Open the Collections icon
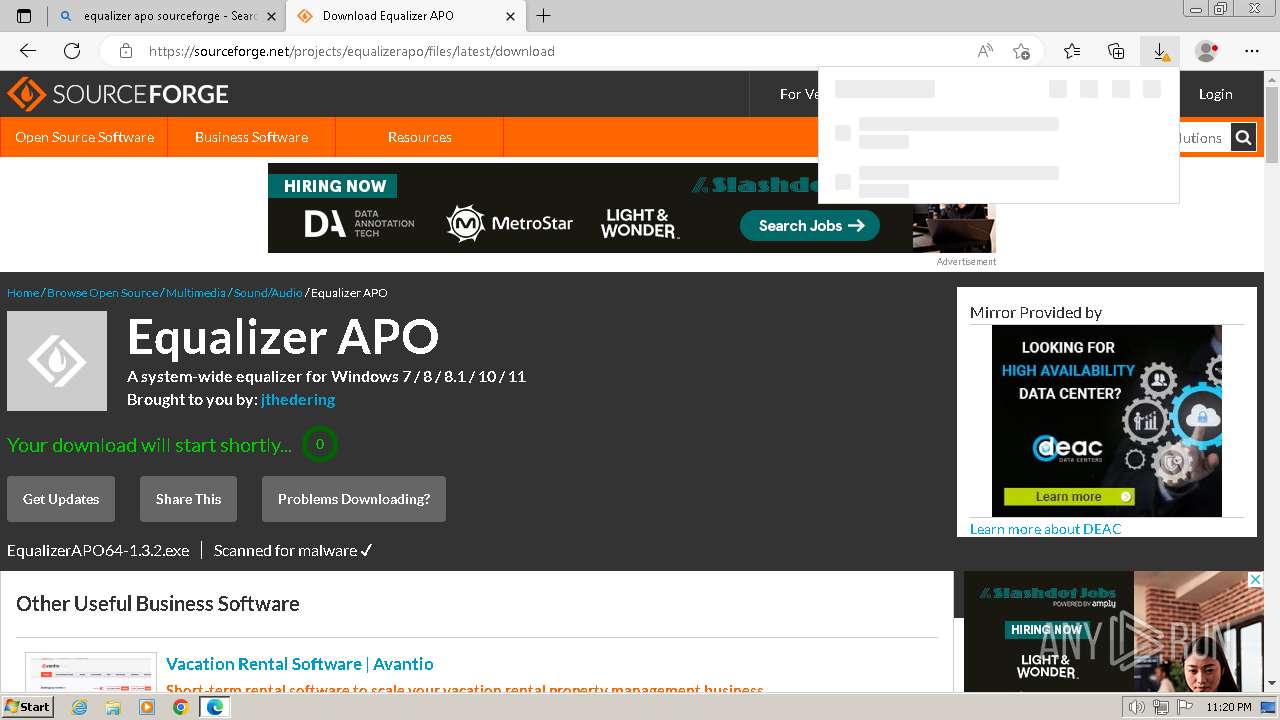 (x=1116, y=51)
